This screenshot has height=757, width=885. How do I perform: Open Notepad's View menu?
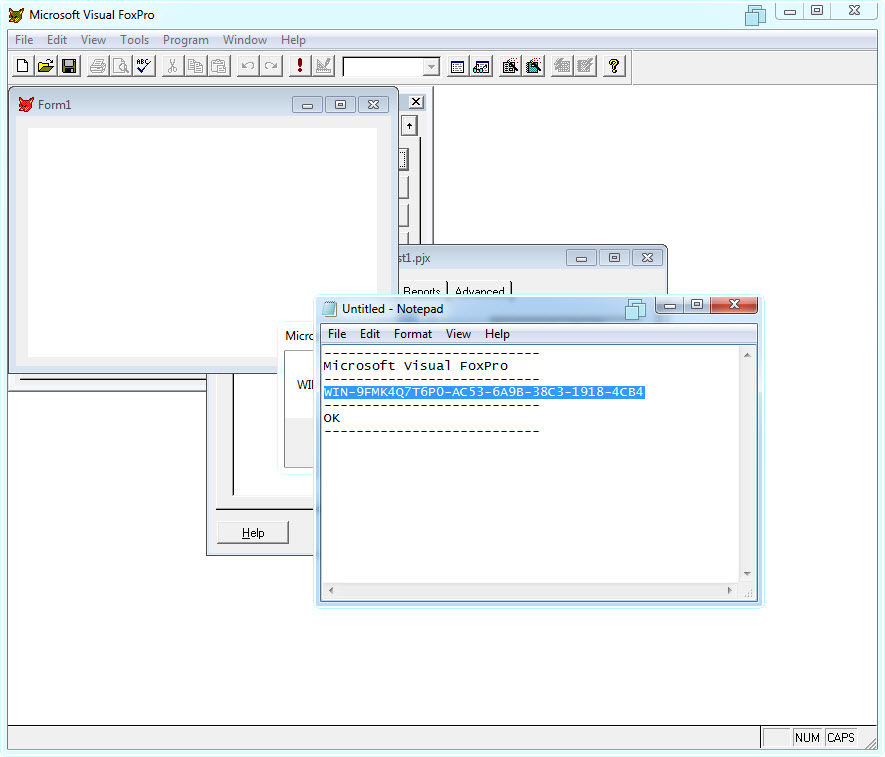coord(458,334)
